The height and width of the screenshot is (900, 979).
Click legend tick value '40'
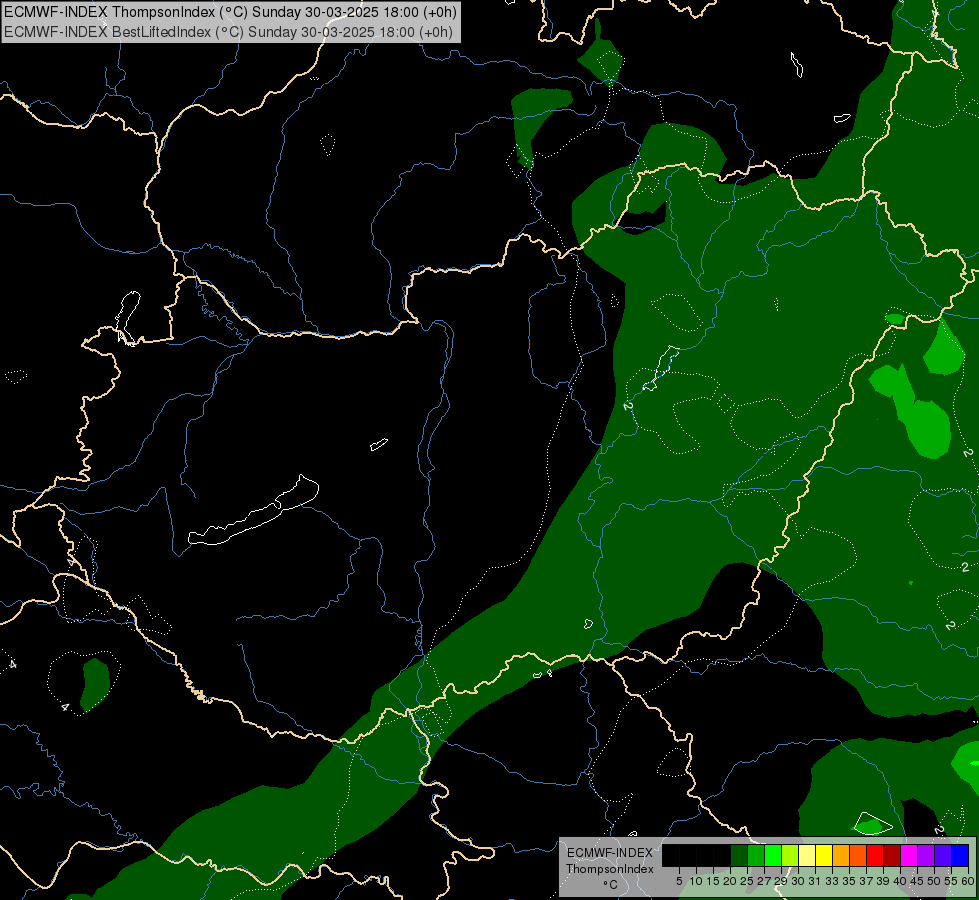pyautogui.click(x=900, y=881)
